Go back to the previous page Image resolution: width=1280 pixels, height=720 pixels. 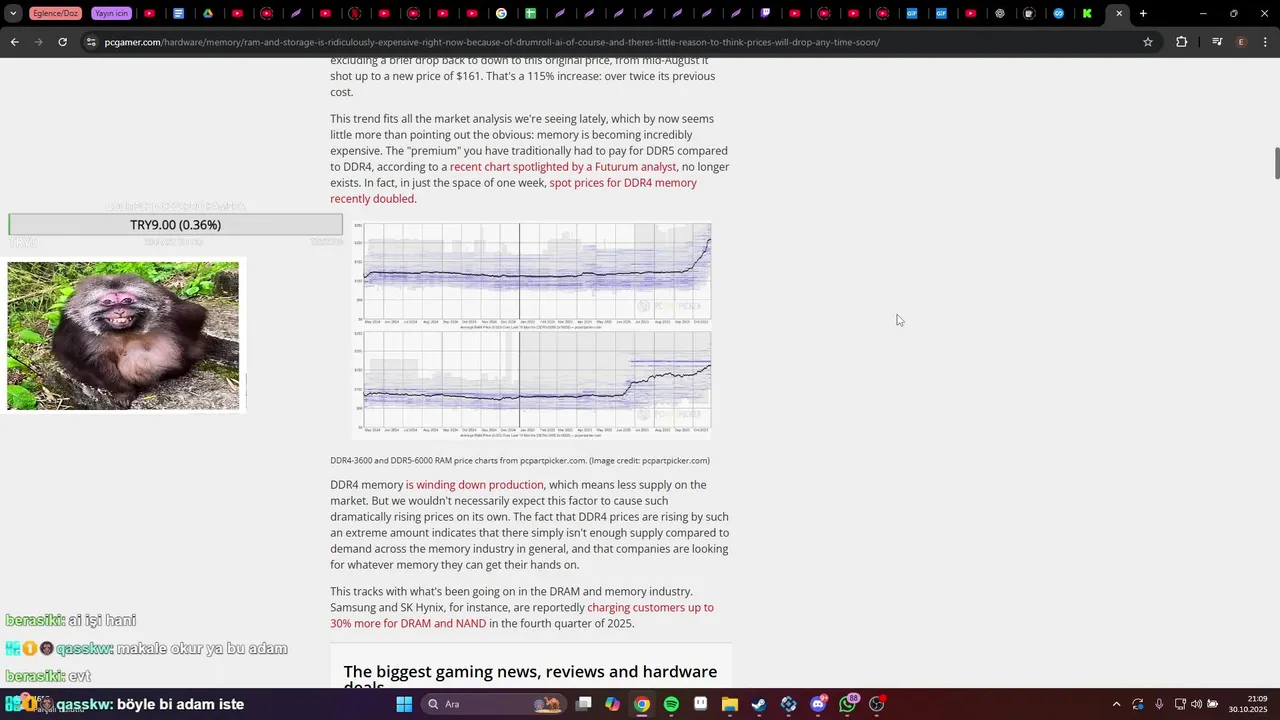(14, 42)
